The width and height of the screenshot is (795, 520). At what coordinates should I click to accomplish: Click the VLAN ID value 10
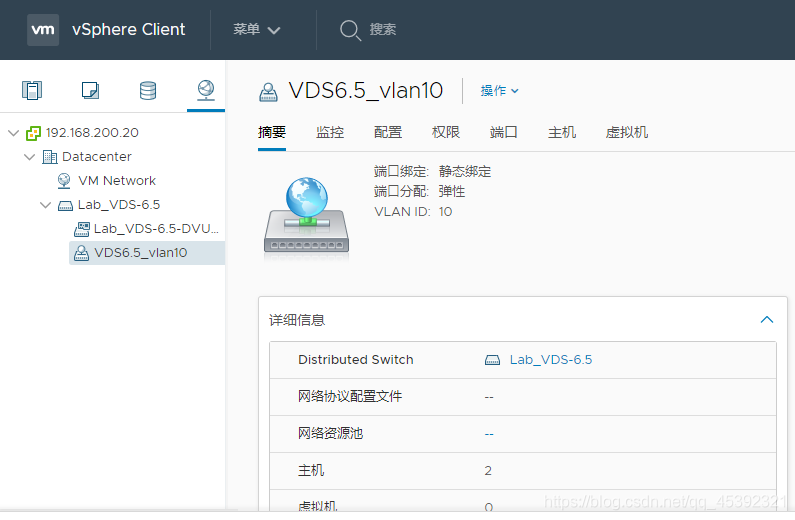(445, 212)
